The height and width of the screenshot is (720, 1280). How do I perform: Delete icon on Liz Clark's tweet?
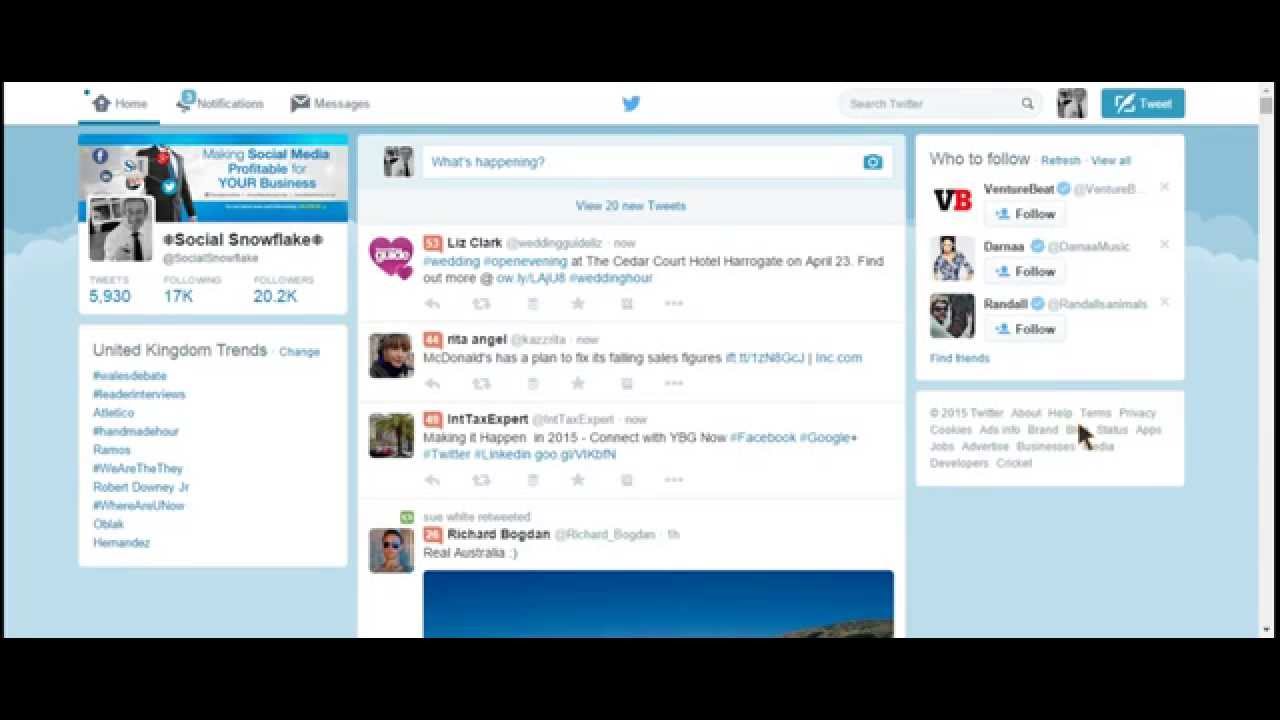coord(533,303)
